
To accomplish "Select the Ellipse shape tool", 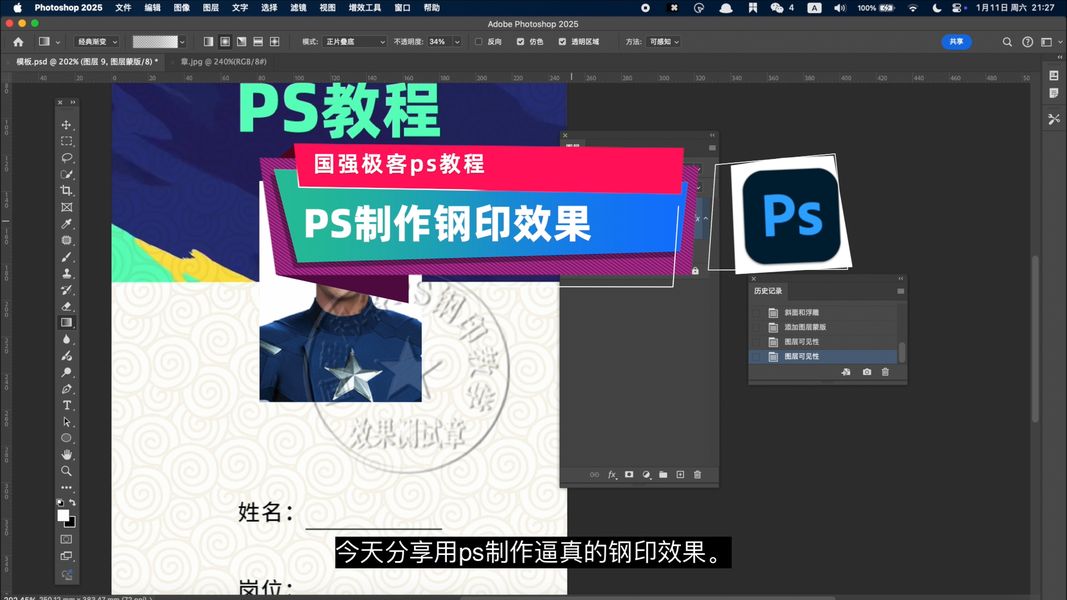I will tap(66, 438).
